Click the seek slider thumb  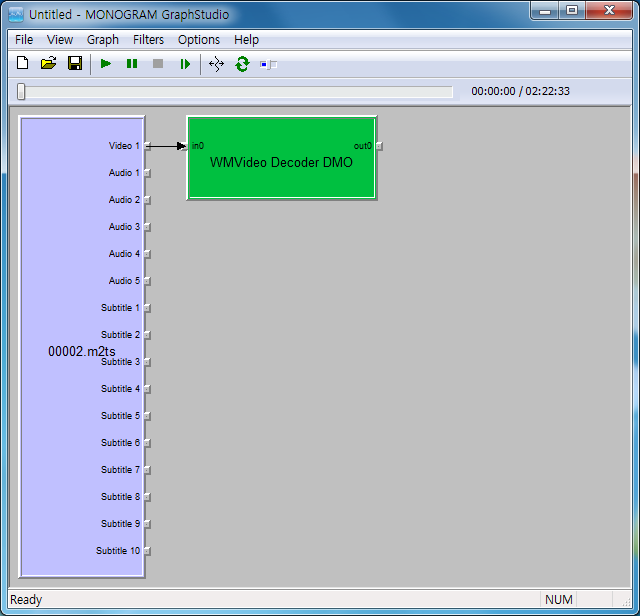(x=21, y=91)
